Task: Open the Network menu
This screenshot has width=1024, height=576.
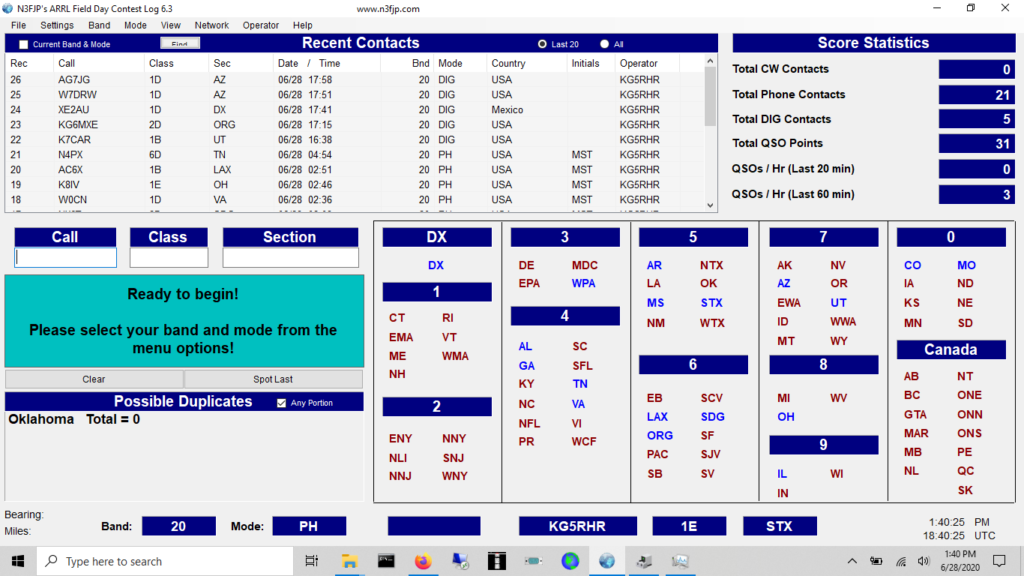Action: [x=211, y=25]
